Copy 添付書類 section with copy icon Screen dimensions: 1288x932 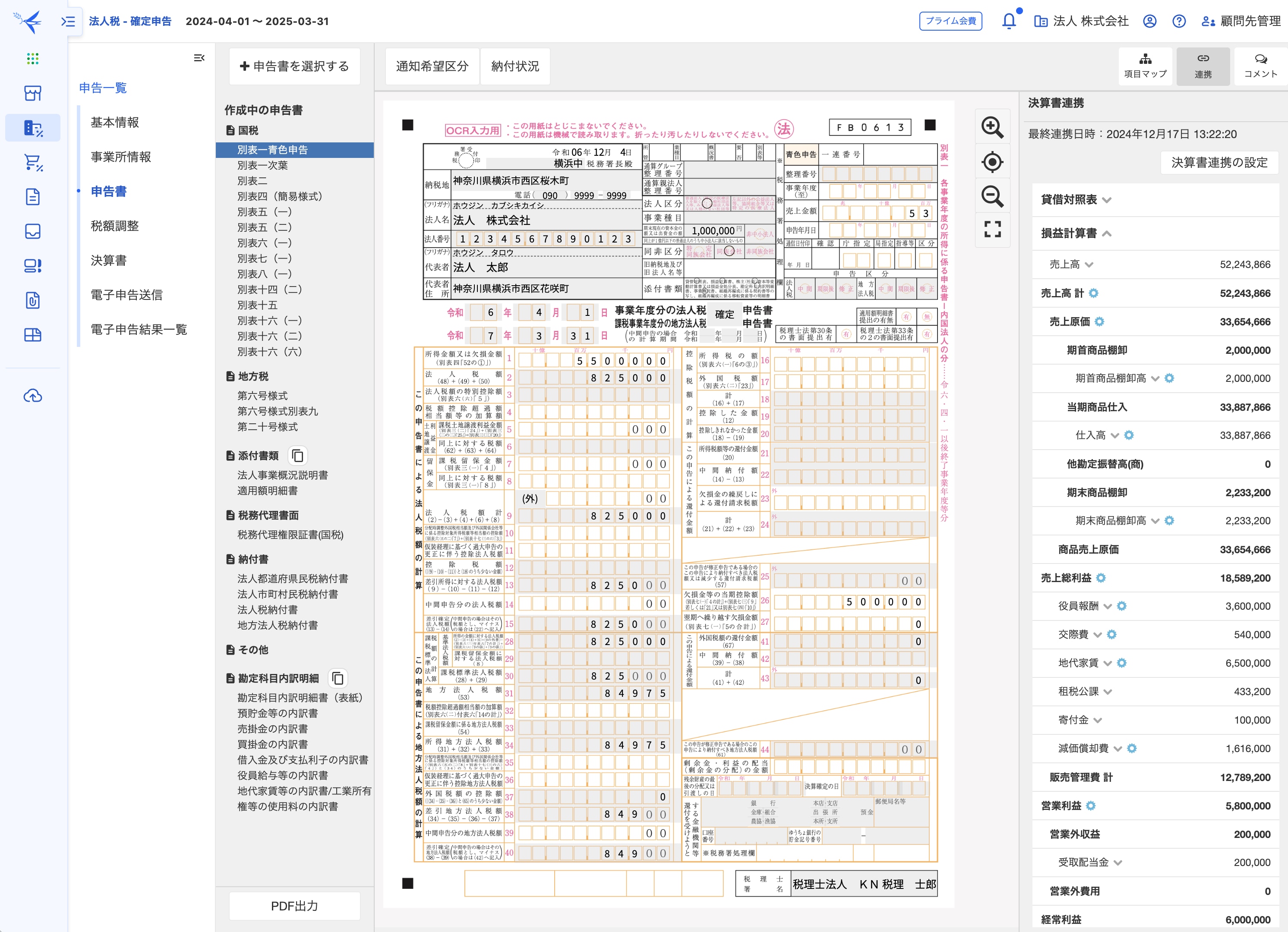tap(297, 456)
